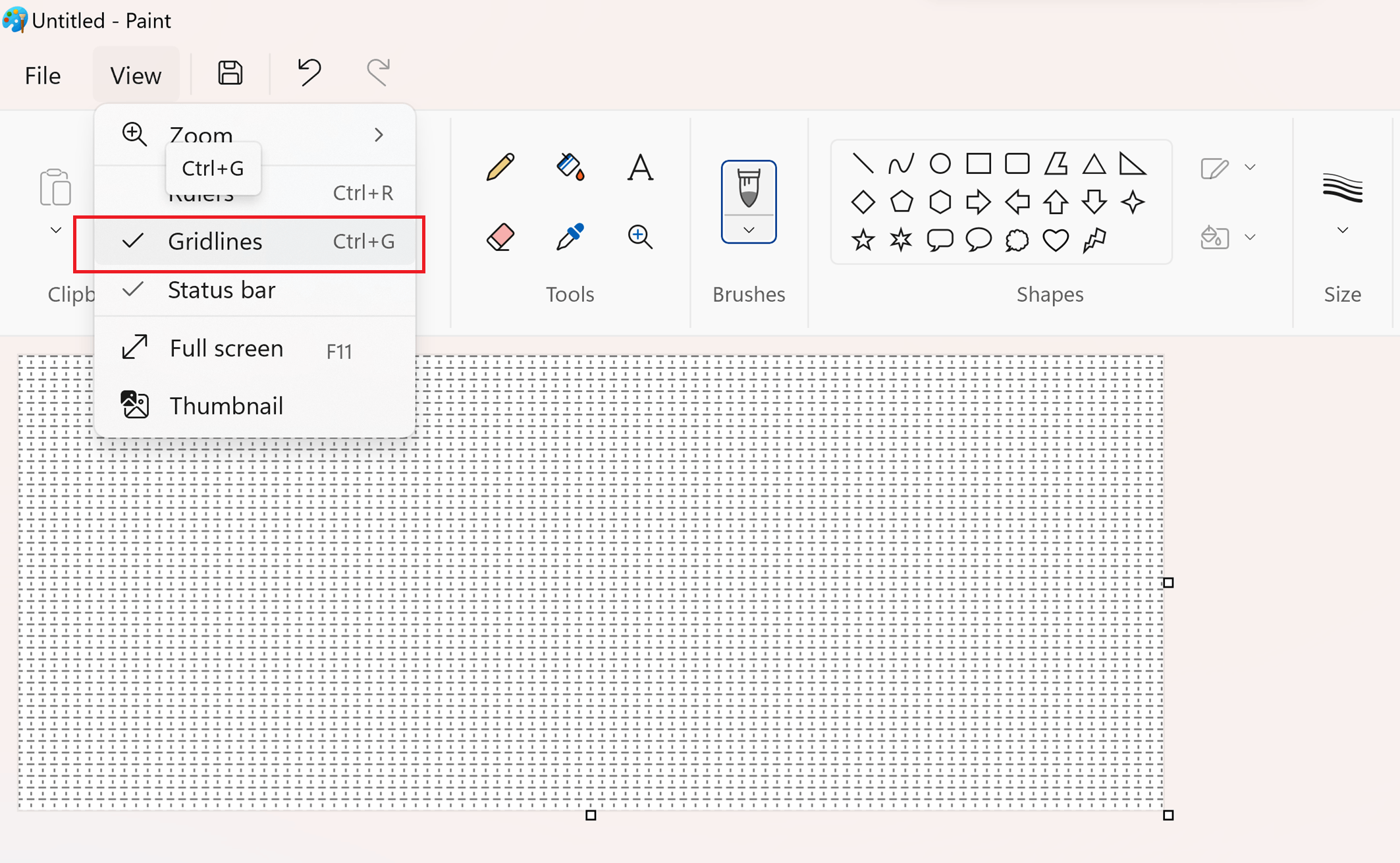Expand the Paste options chevron
This screenshot has width=1400, height=863.
click(56, 230)
